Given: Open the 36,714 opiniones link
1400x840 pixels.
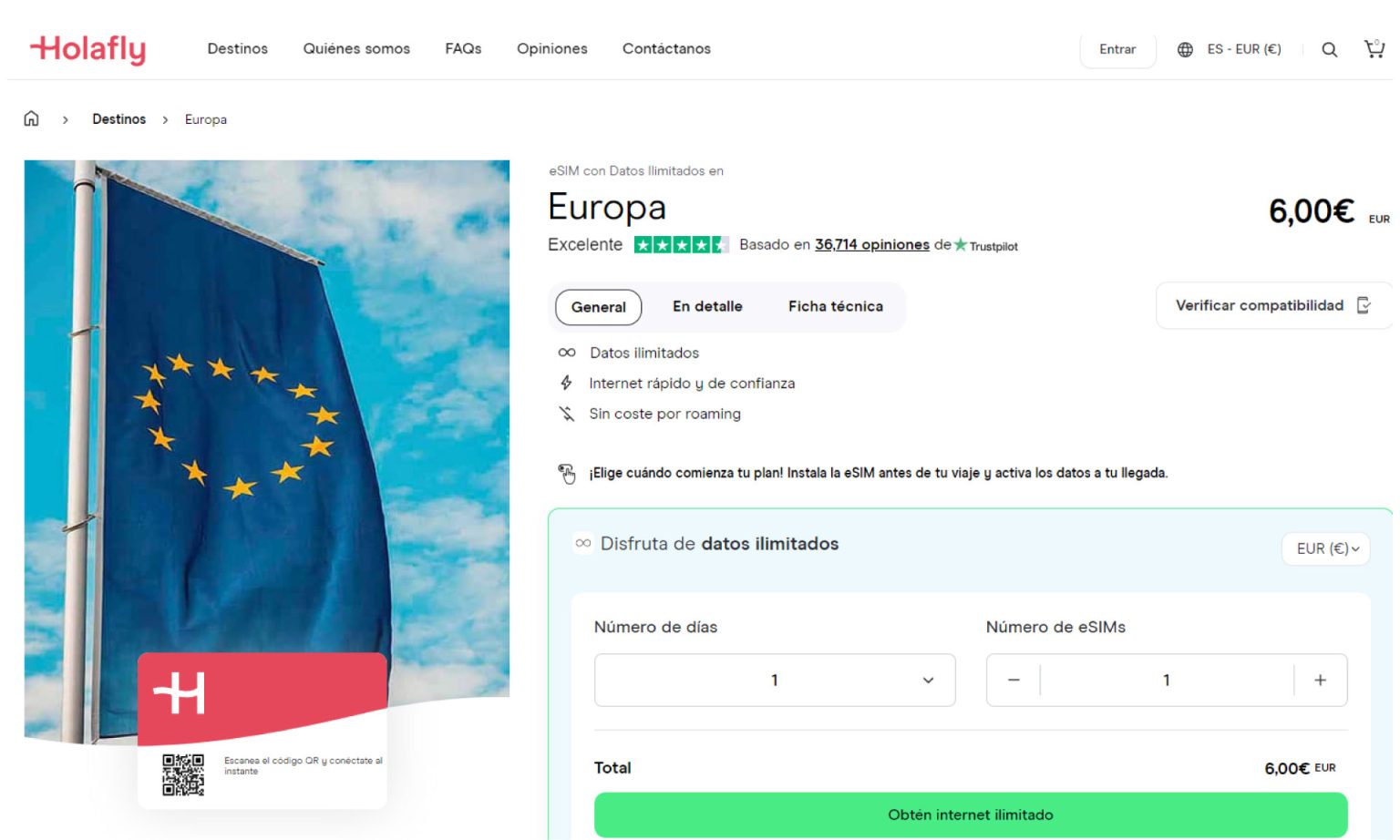Looking at the screenshot, I should (x=870, y=244).
